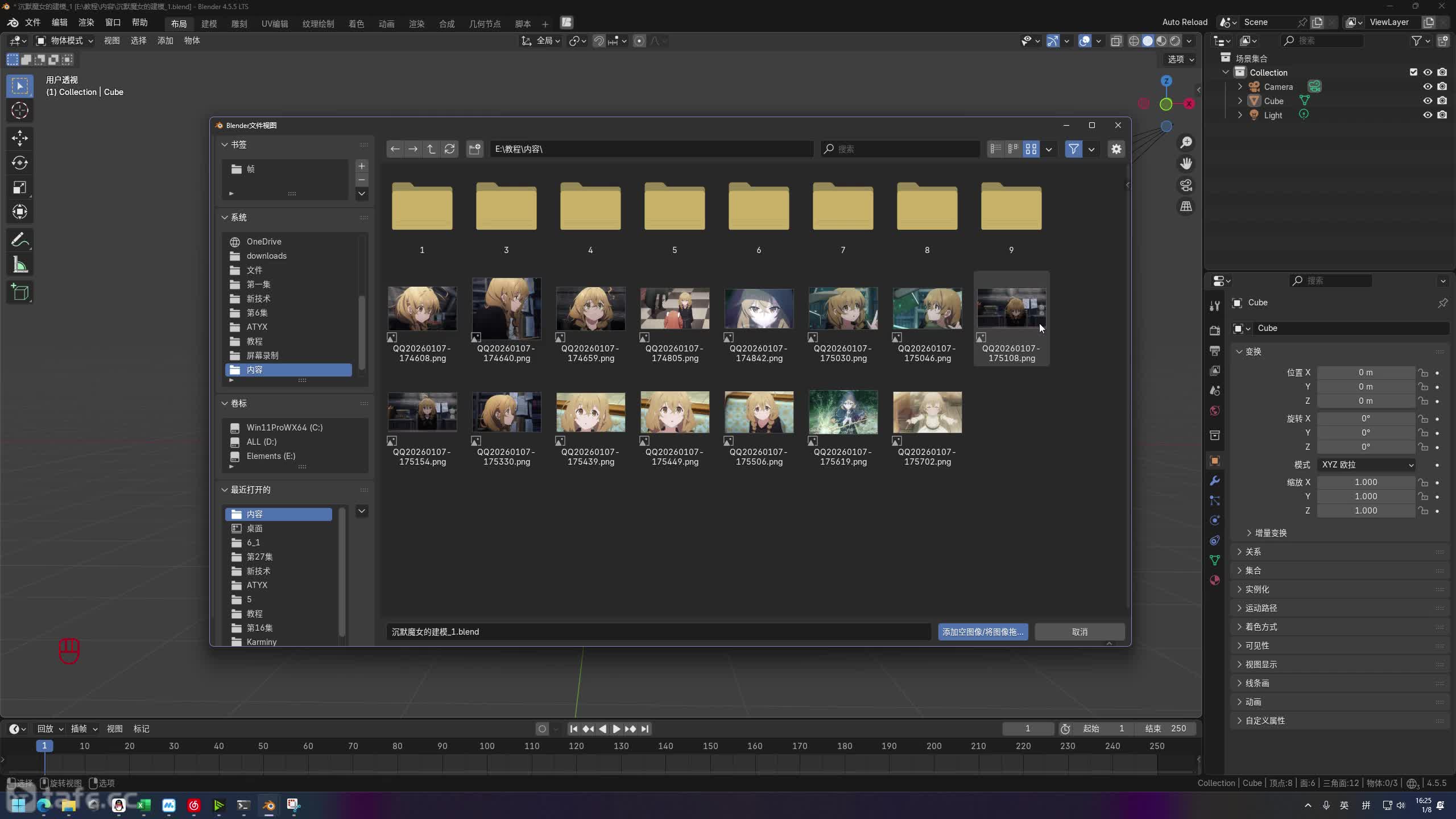Toggle file filter button in the file browser
1456x819 pixels.
(x=1073, y=149)
